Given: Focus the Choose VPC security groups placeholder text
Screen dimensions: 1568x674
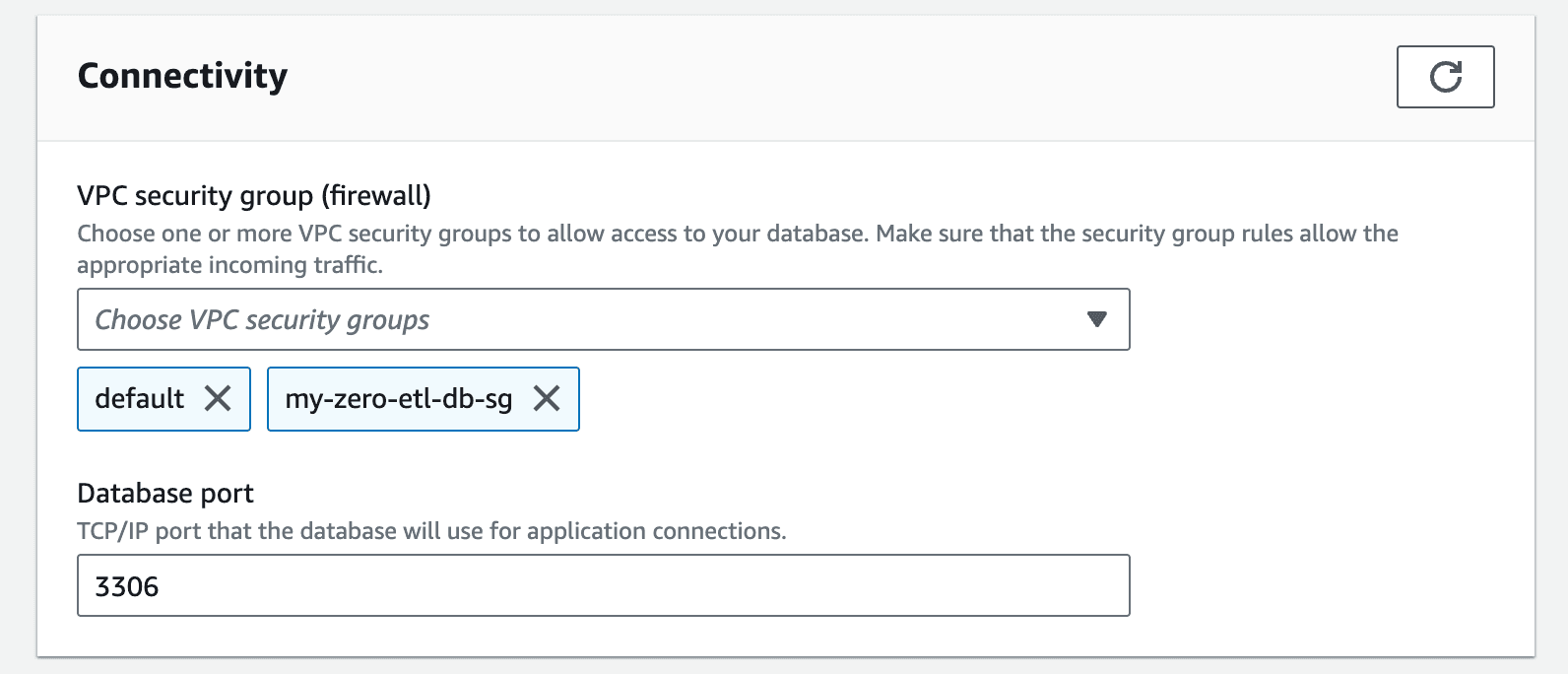Looking at the screenshot, I should 262,320.
